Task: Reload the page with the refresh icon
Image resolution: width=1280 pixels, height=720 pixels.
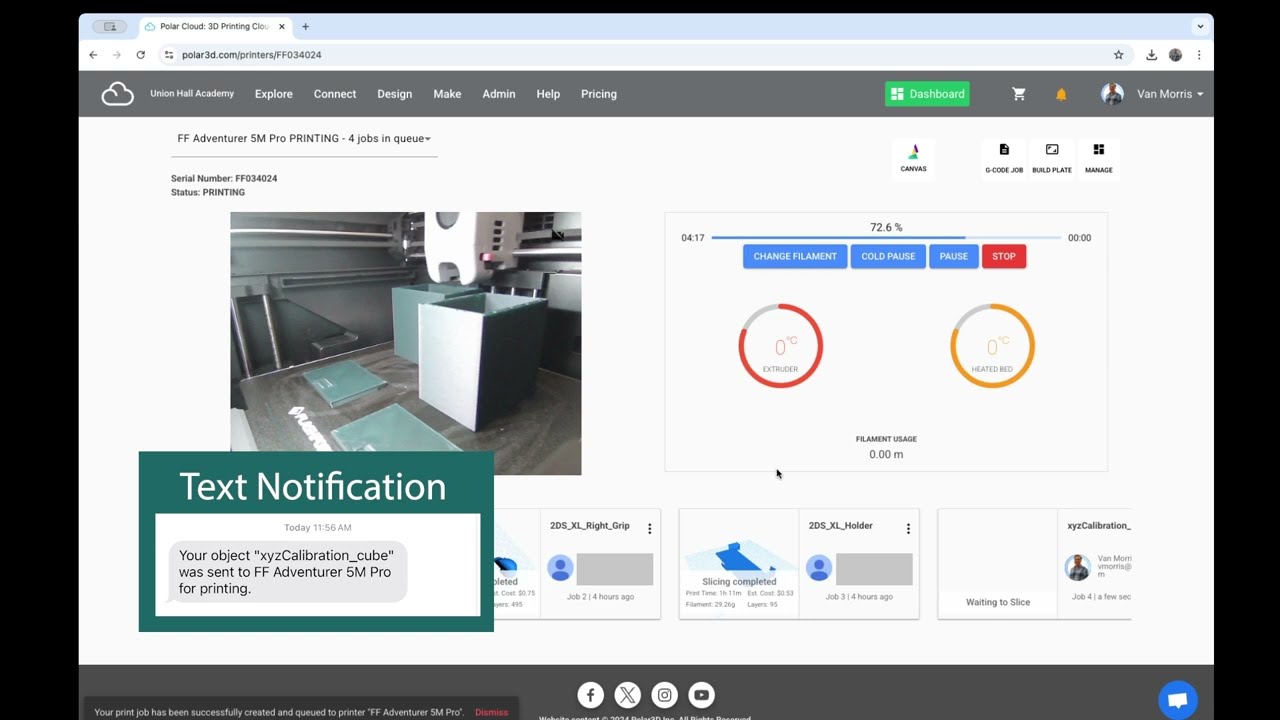Action: click(141, 55)
